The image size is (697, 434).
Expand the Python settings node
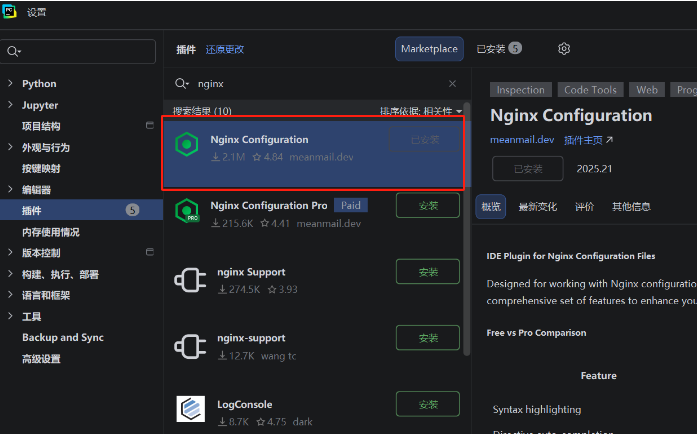[10, 83]
